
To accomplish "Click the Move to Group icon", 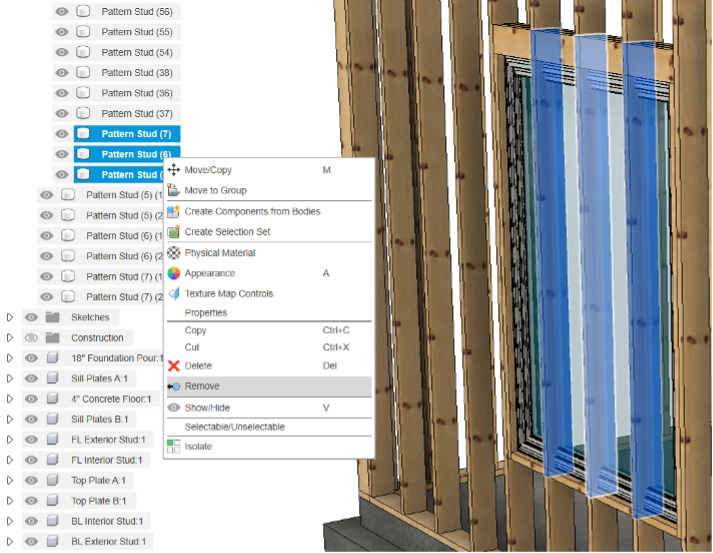I will point(174,190).
